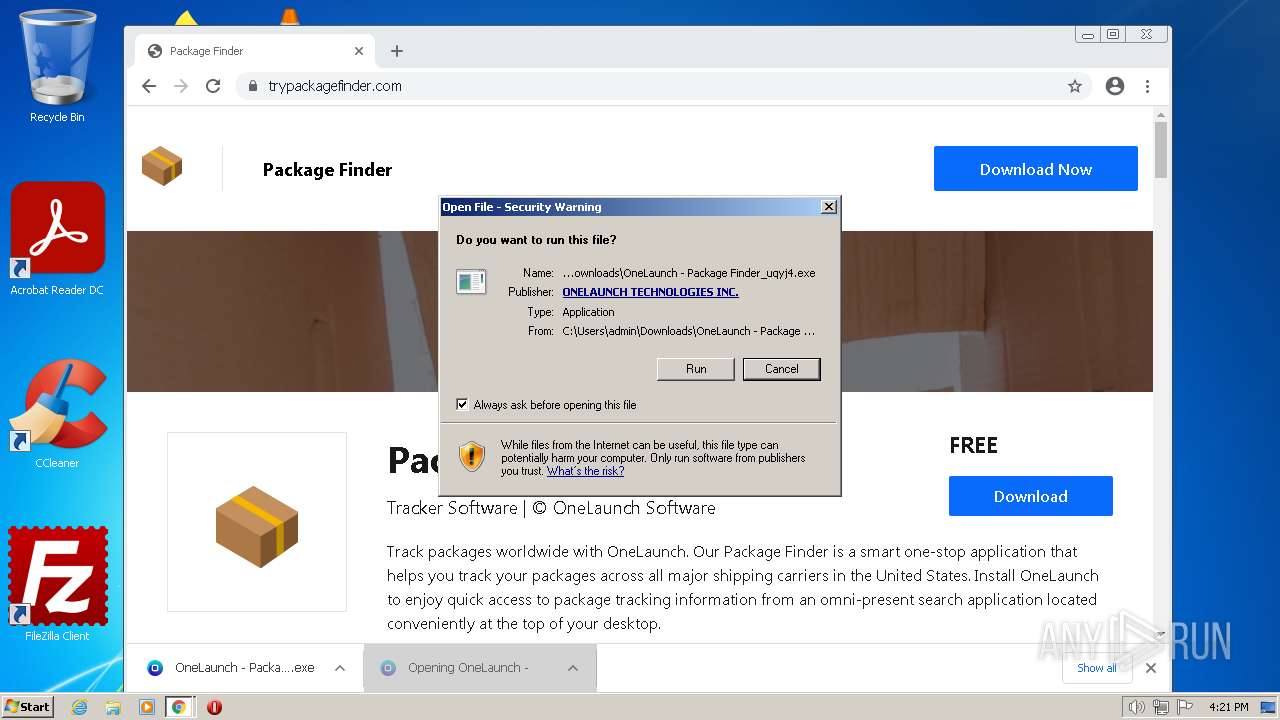Viewport: 1280px width, 720px height.
Task: Click the Package Finder header title text
Action: [x=327, y=169]
